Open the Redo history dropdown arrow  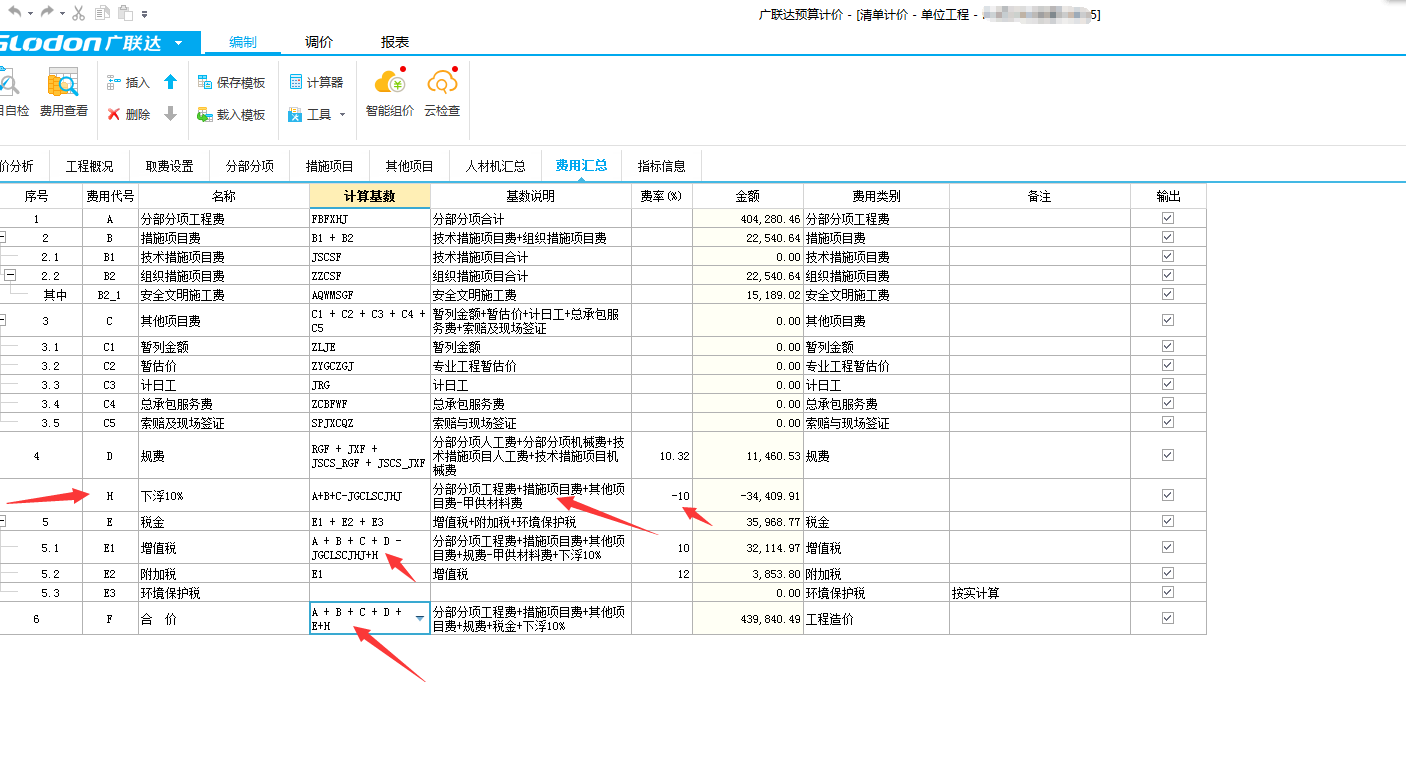pyautogui.click(x=62, y=13)
